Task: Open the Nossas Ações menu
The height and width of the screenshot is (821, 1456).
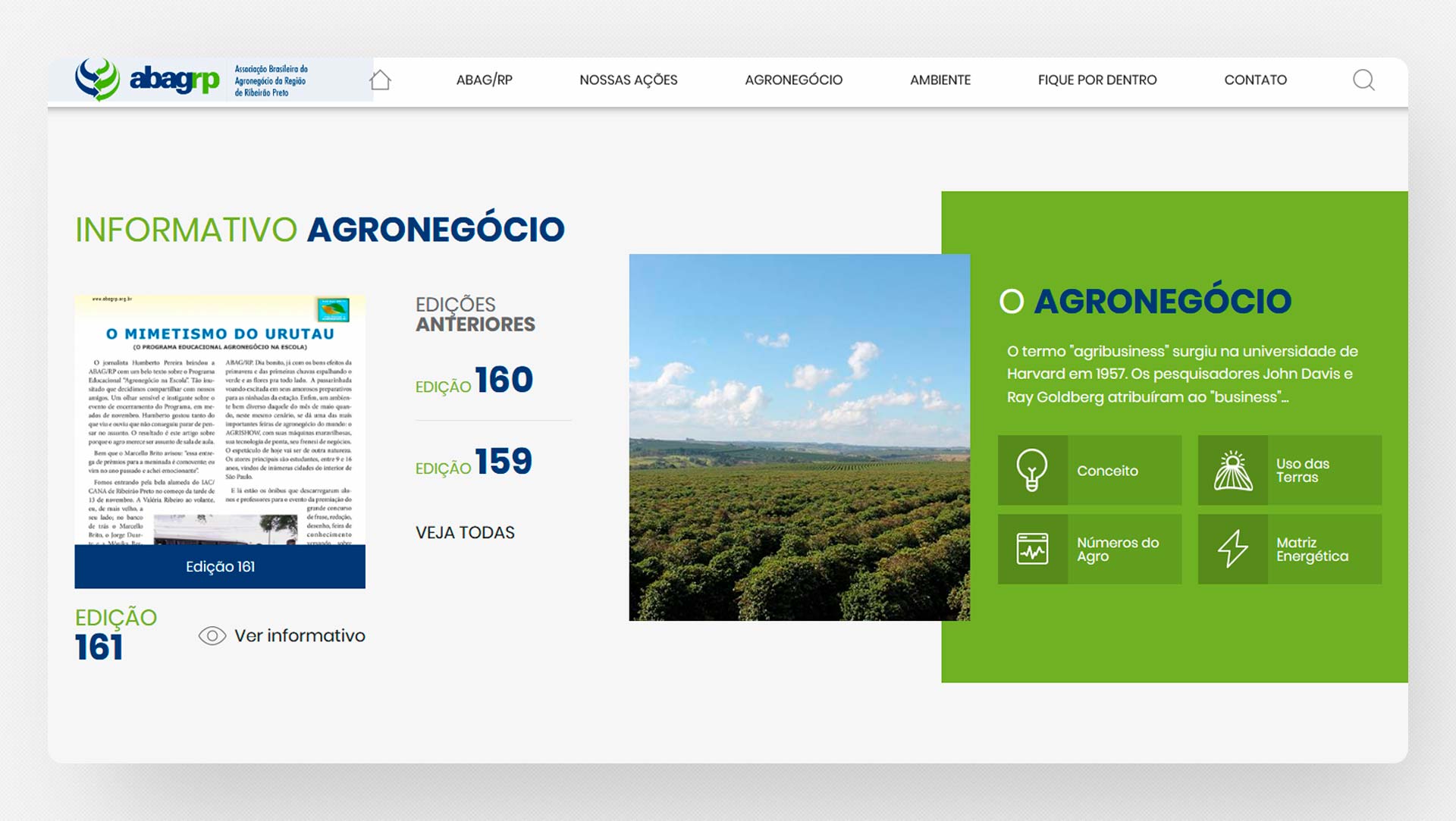Action: click(628, 80)
